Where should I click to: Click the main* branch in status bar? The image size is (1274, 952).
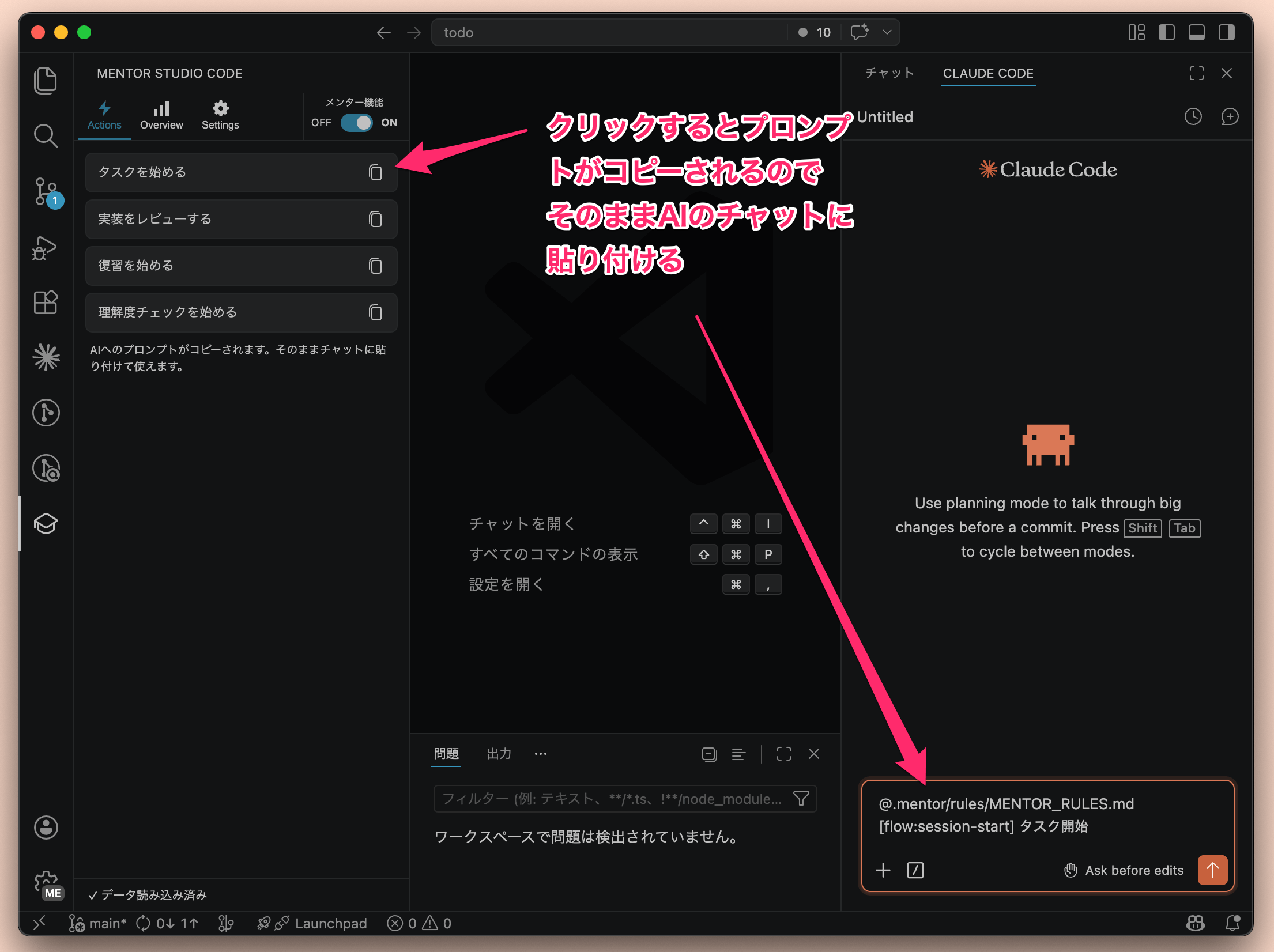coord(97,924)
